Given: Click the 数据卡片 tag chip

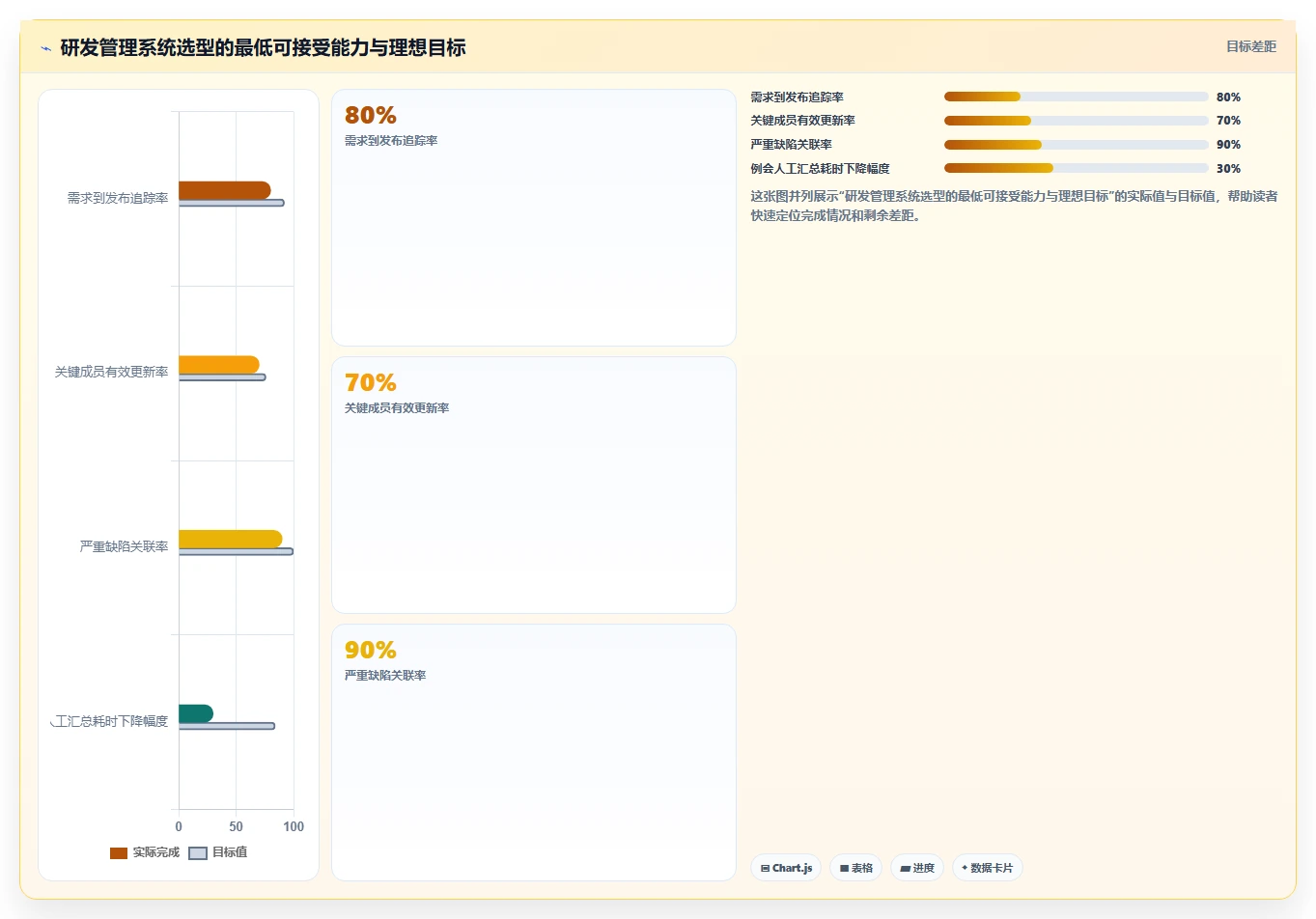Looking at the screenshot, I should (987, 868).
